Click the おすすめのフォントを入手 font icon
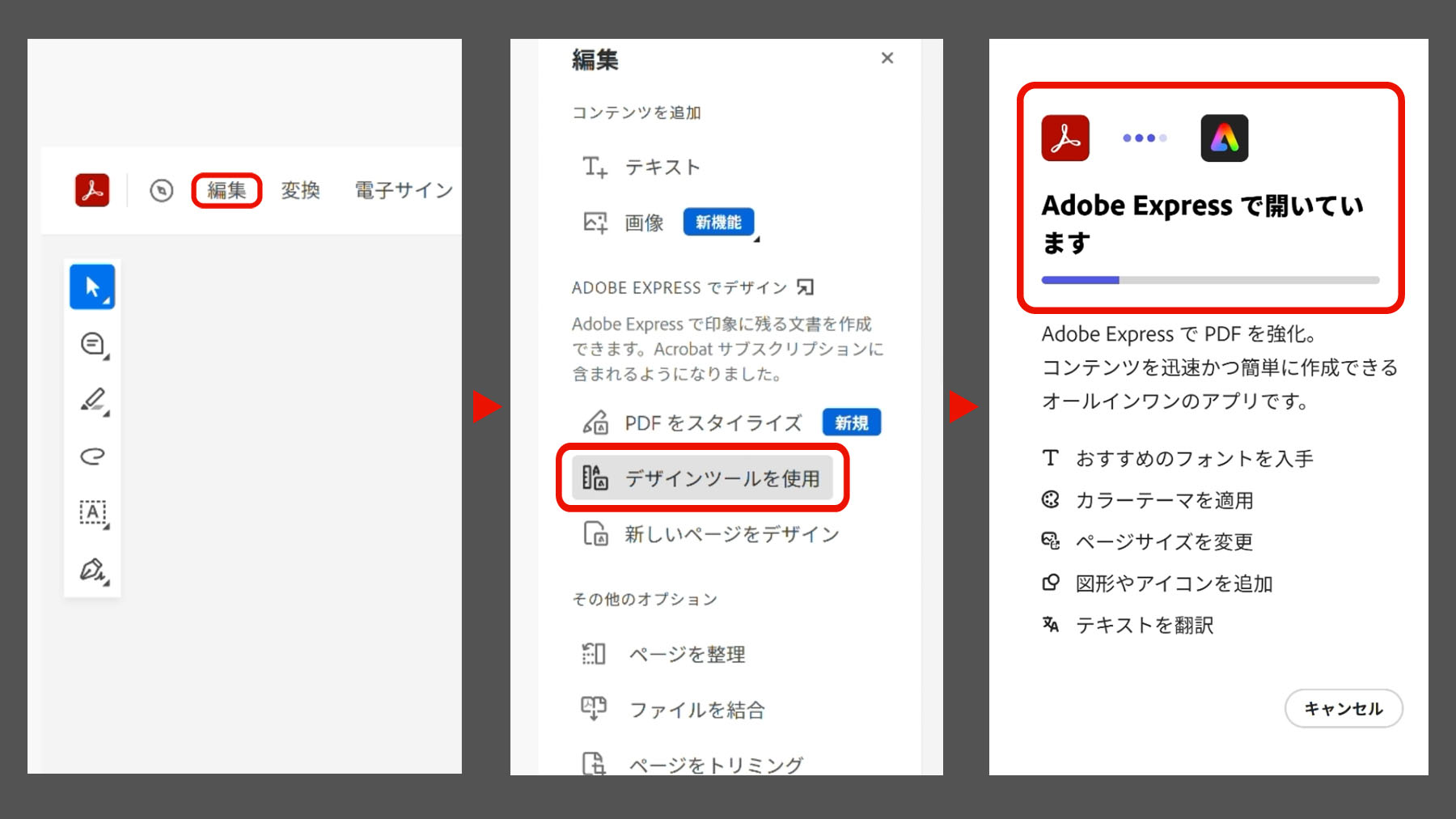1456x819 pixels. [1051, 458]
